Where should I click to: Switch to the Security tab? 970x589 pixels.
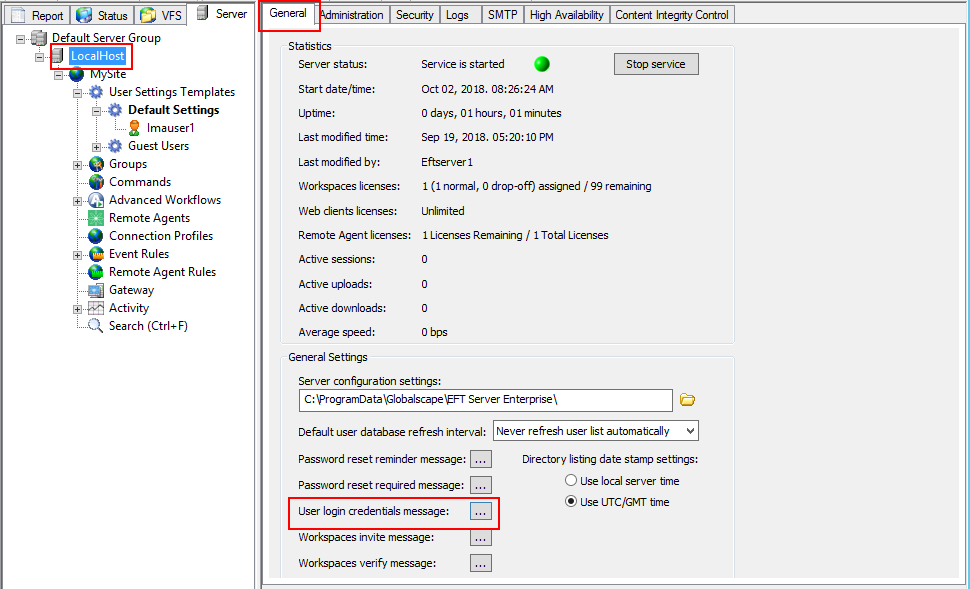point(414,15)
